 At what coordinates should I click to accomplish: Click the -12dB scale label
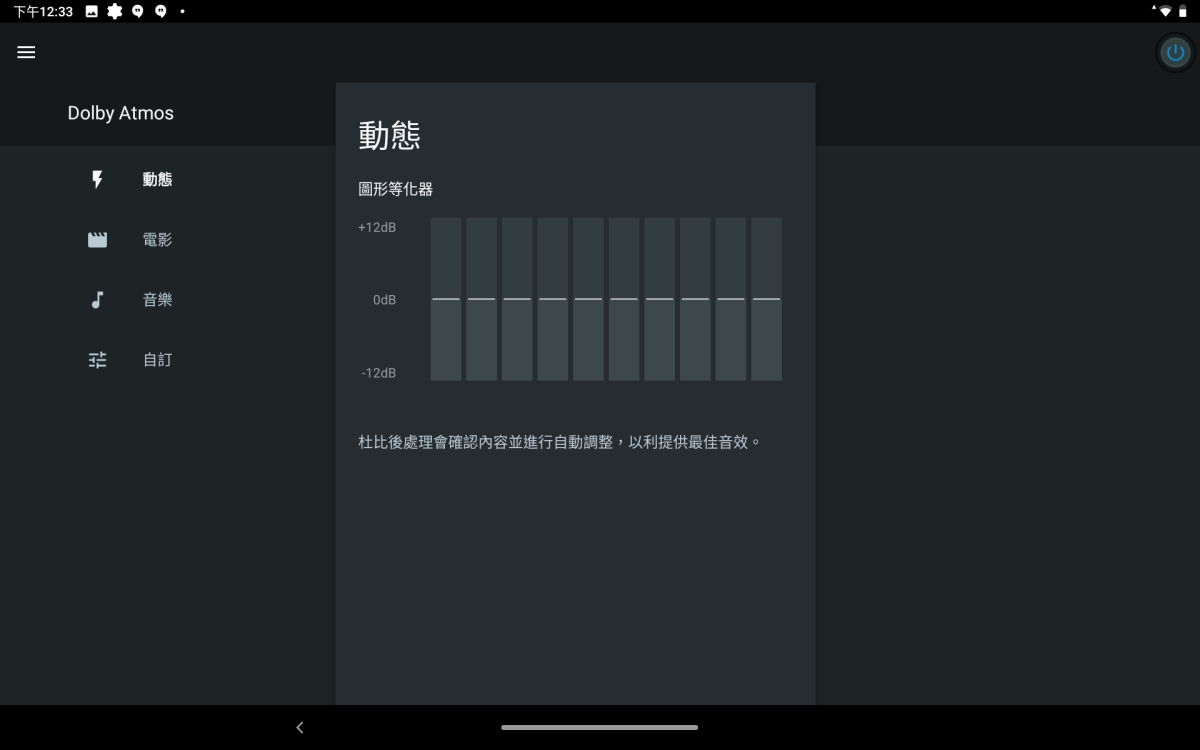(x=379, y=373)
